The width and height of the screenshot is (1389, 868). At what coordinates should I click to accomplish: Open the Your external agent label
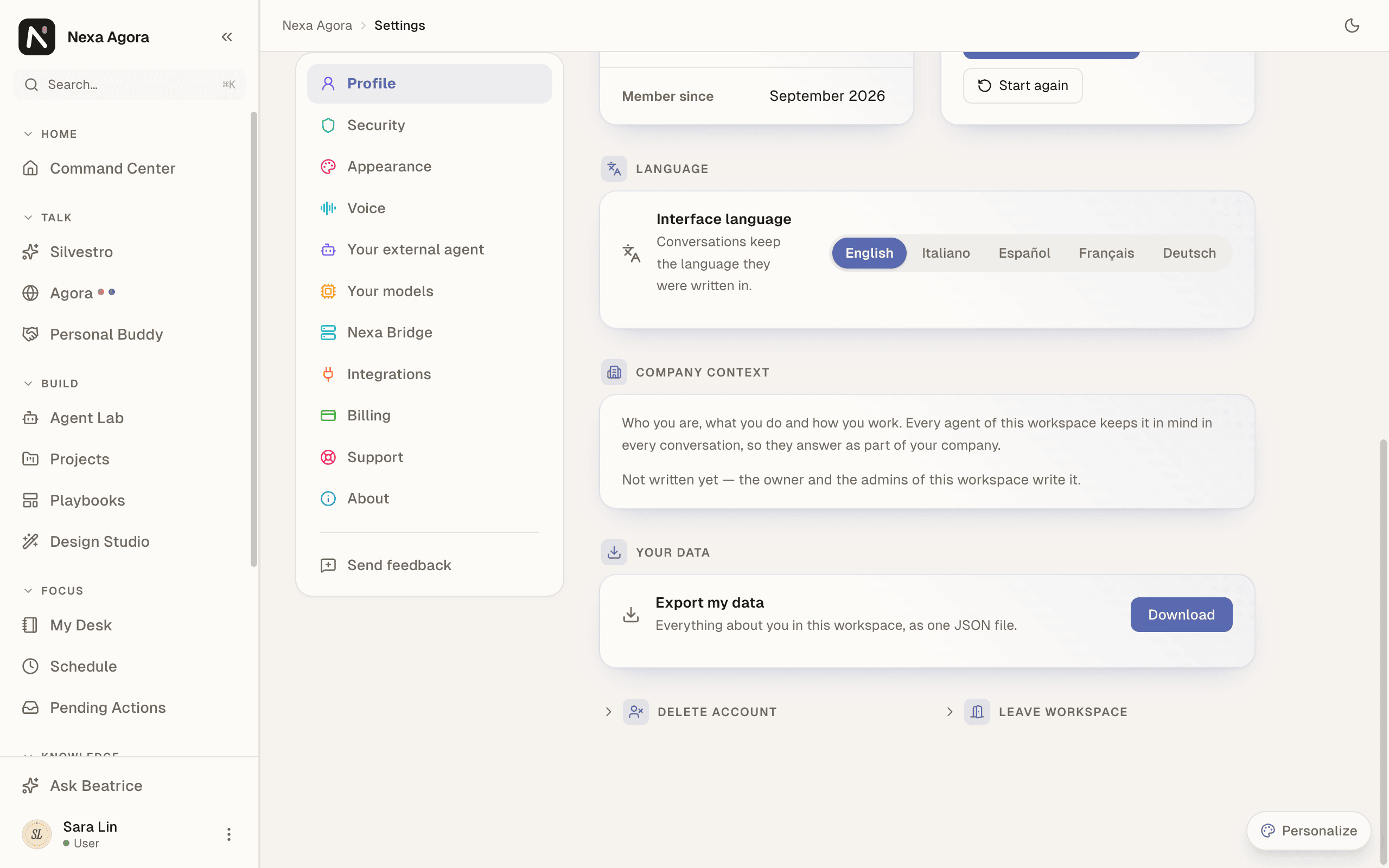tap(416, 250)
